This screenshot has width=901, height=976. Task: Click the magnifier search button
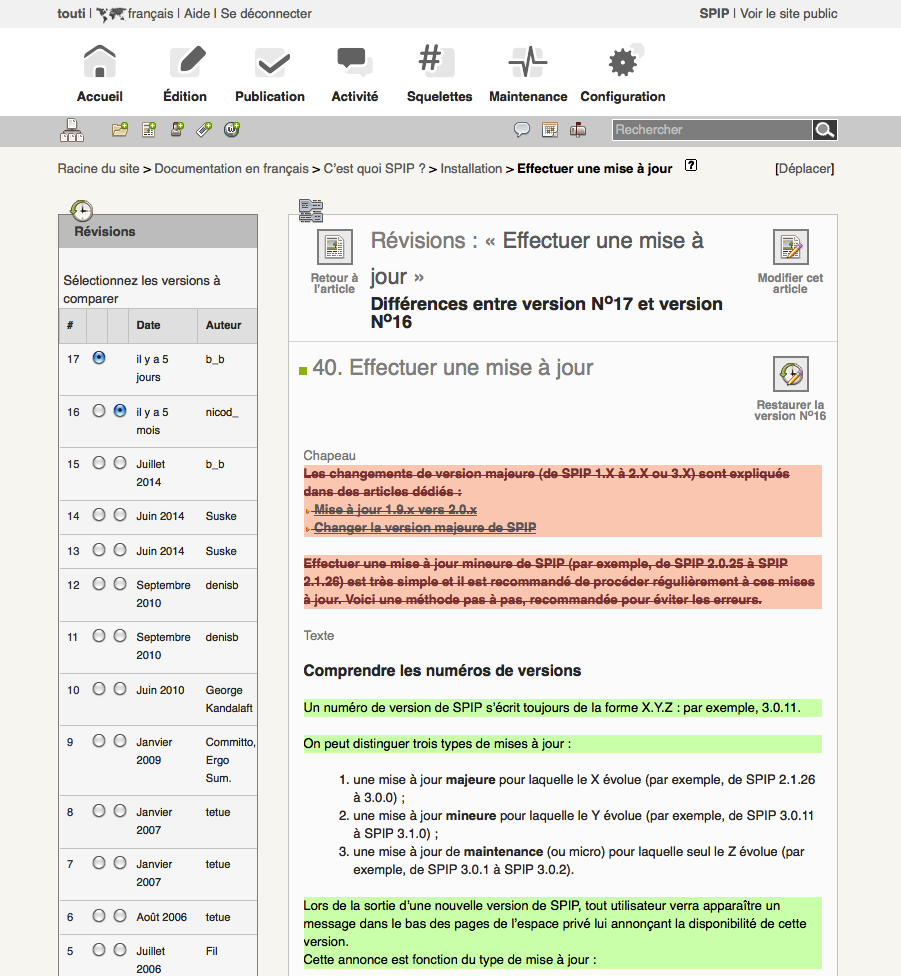(824, 130)
